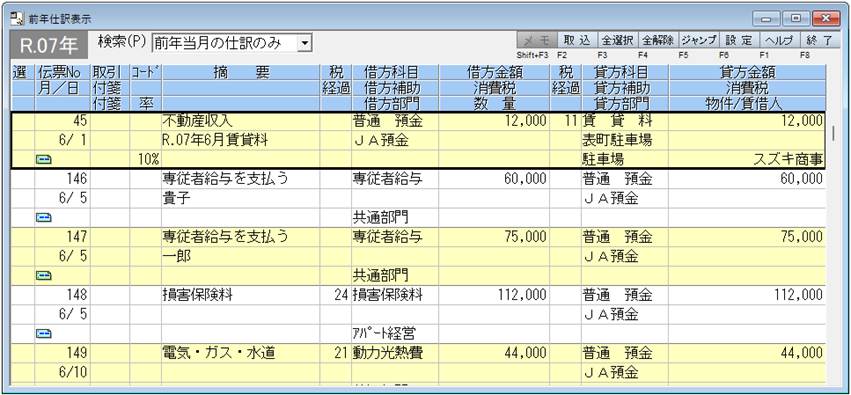Viewport: 851px width, 395px height.
Task: Click the memo icon in entry 147
Action: click(43, 276)
